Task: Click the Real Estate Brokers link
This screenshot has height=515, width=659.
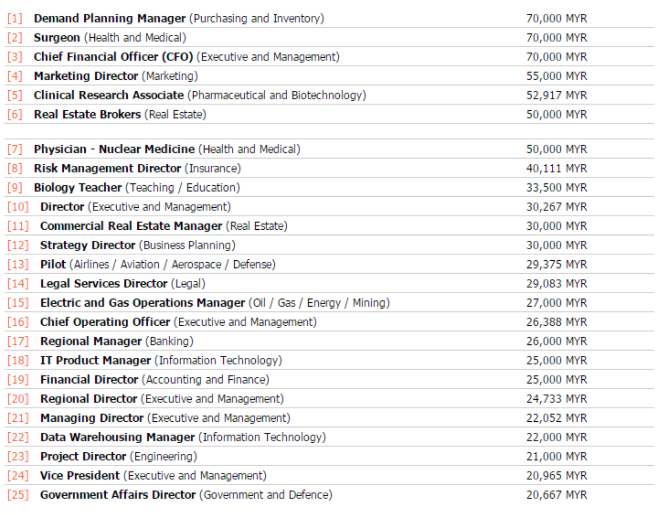Action: coord(87,114)
